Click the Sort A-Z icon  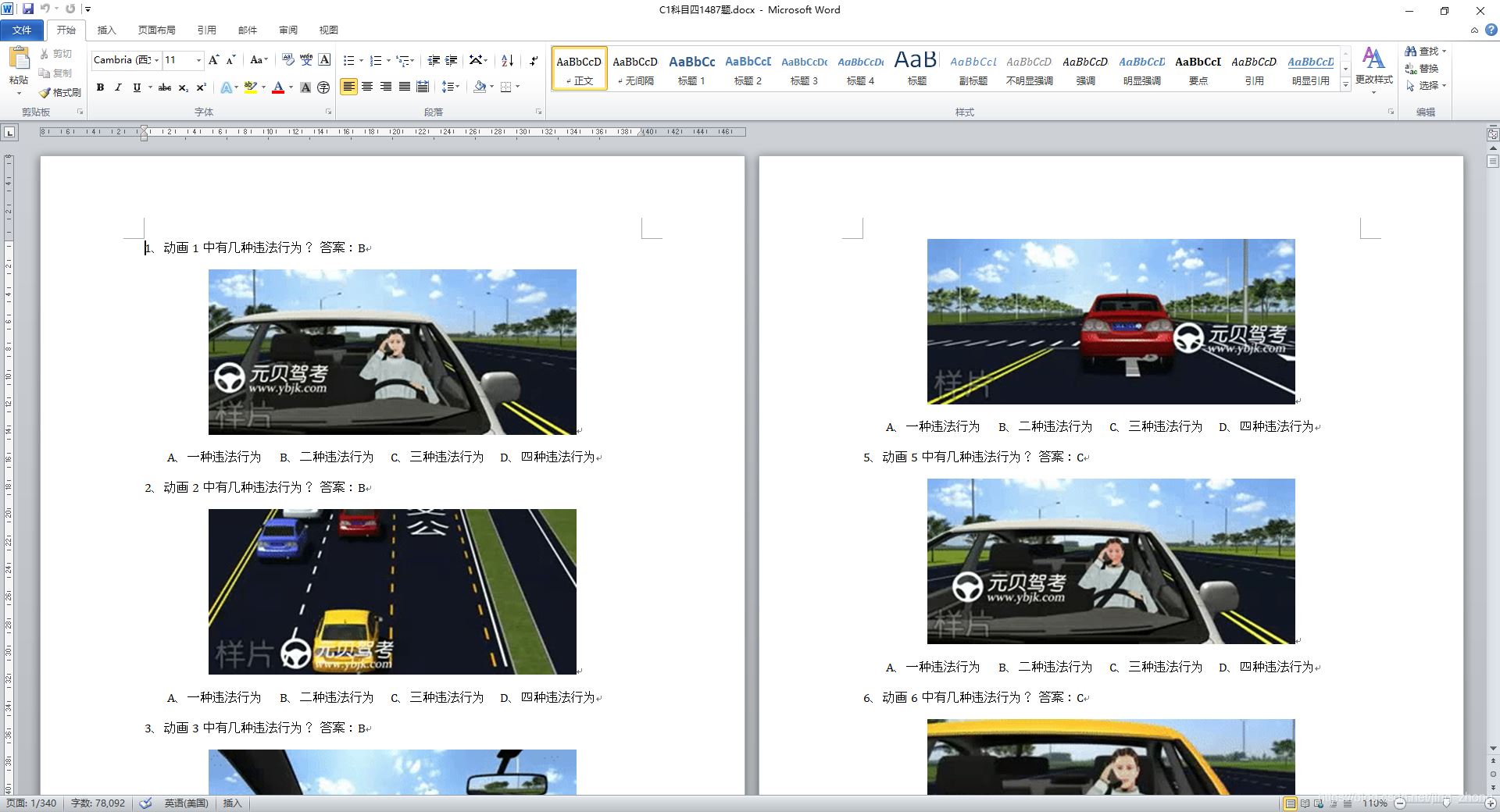[x=507, y=60]
